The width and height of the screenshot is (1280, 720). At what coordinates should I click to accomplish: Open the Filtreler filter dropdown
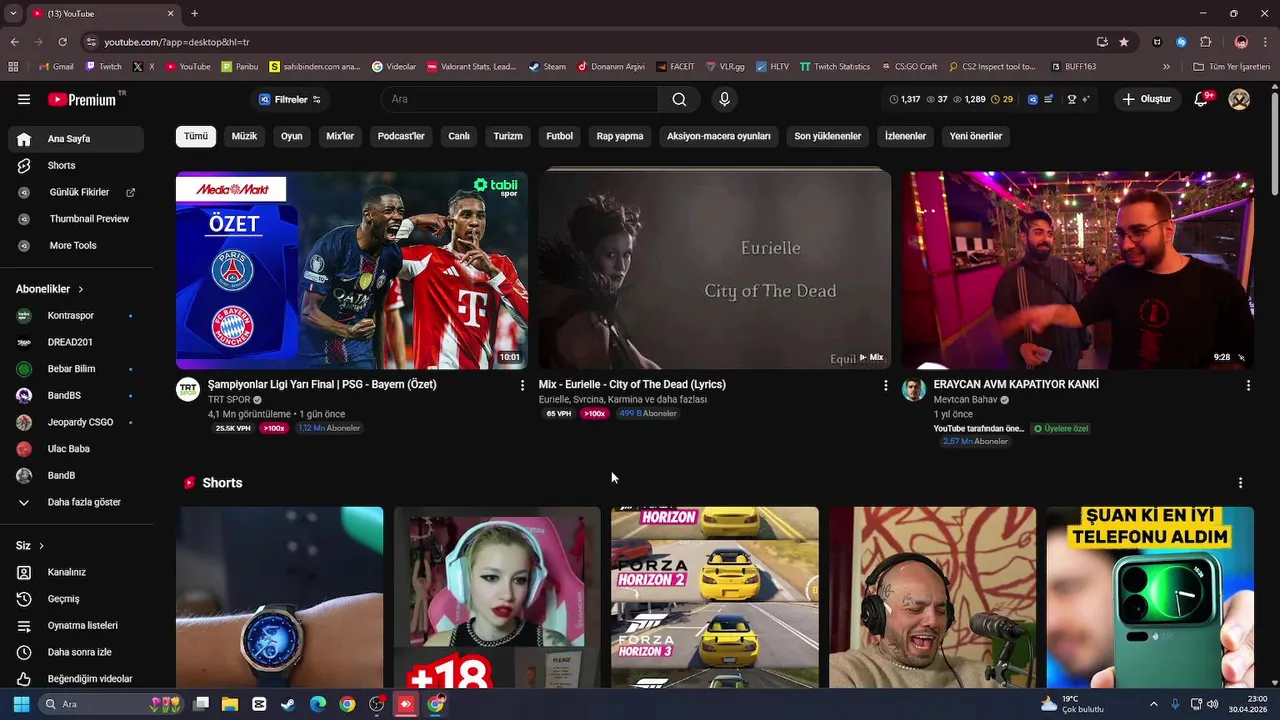290,99
